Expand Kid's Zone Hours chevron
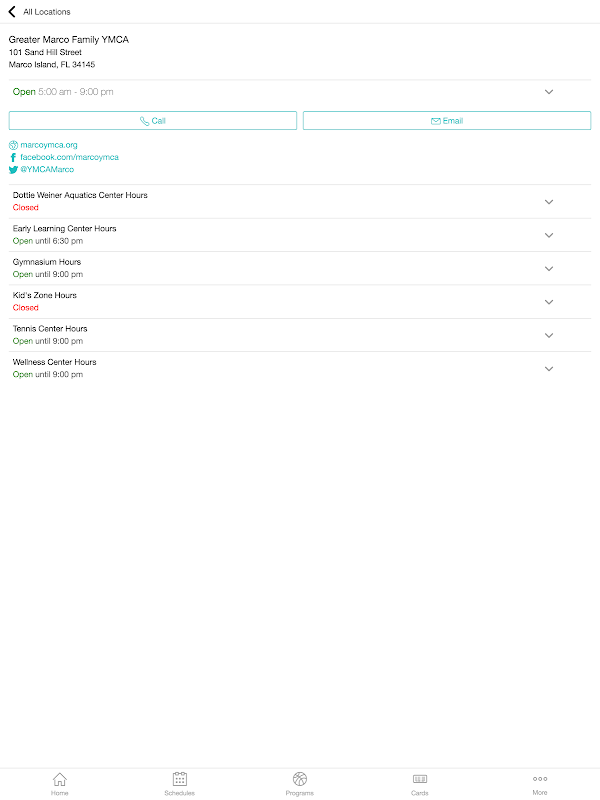This screenshot has height=800, width=600. pyautogui.click(x=549, y=302)
